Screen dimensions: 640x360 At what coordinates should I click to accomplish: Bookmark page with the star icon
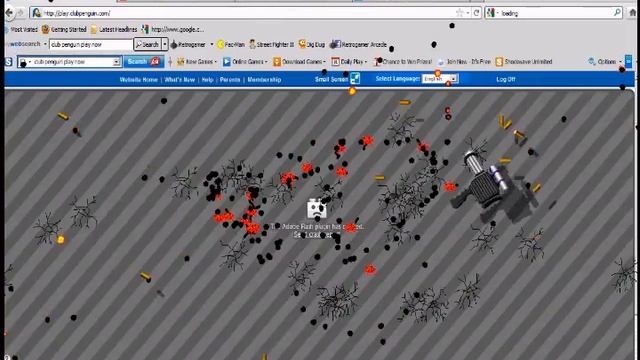click(x=460, y=13)
